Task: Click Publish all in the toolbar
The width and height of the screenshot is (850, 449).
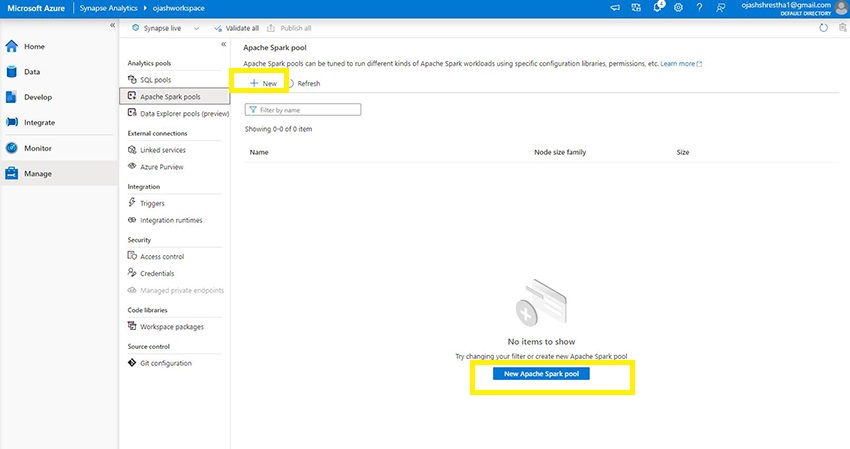Action: (289, 28)
